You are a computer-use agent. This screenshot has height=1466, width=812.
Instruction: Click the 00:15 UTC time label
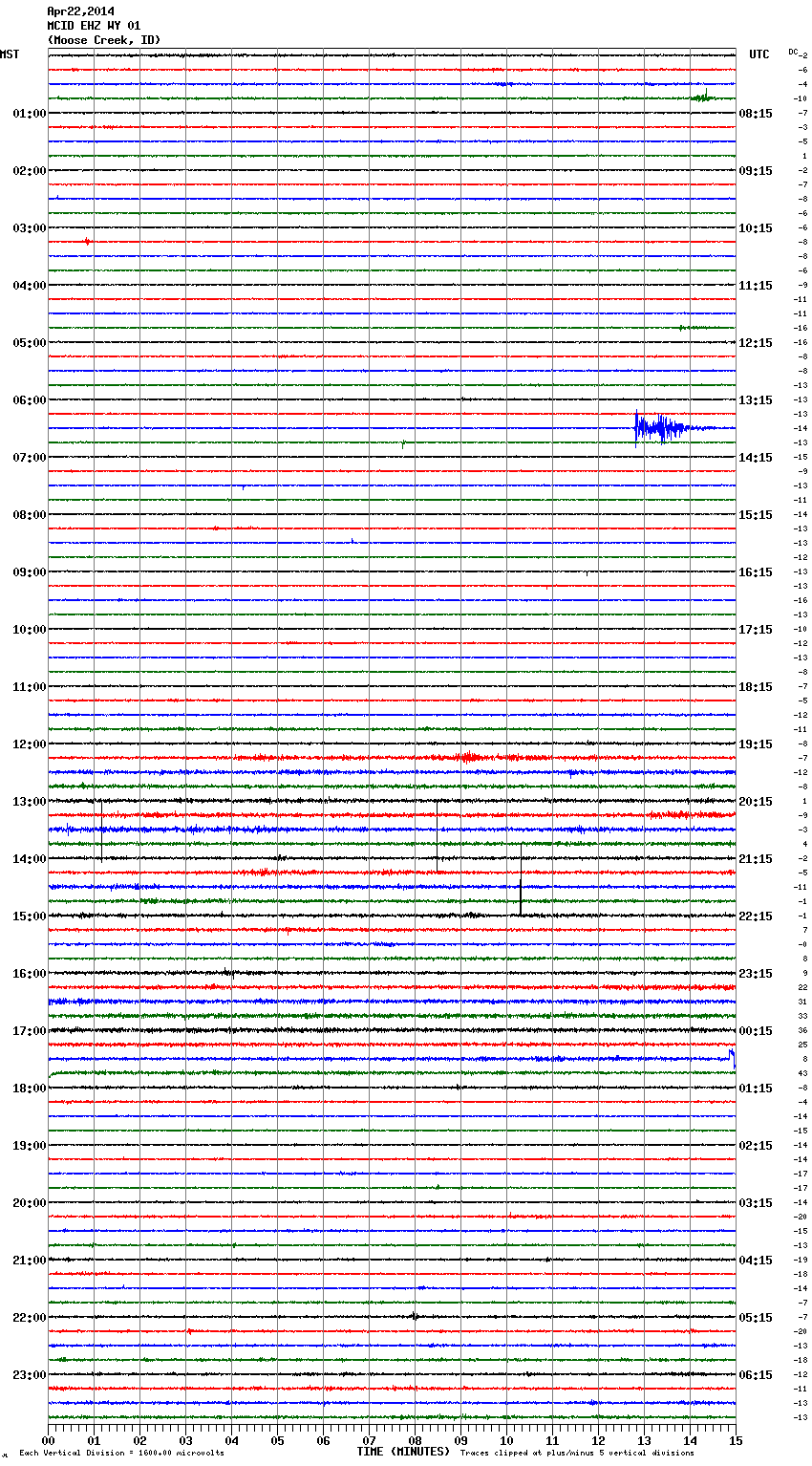click(x=756, y=1031)
